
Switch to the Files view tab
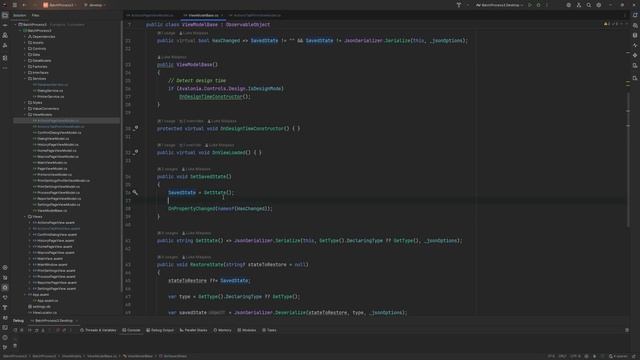pos(36,15)
